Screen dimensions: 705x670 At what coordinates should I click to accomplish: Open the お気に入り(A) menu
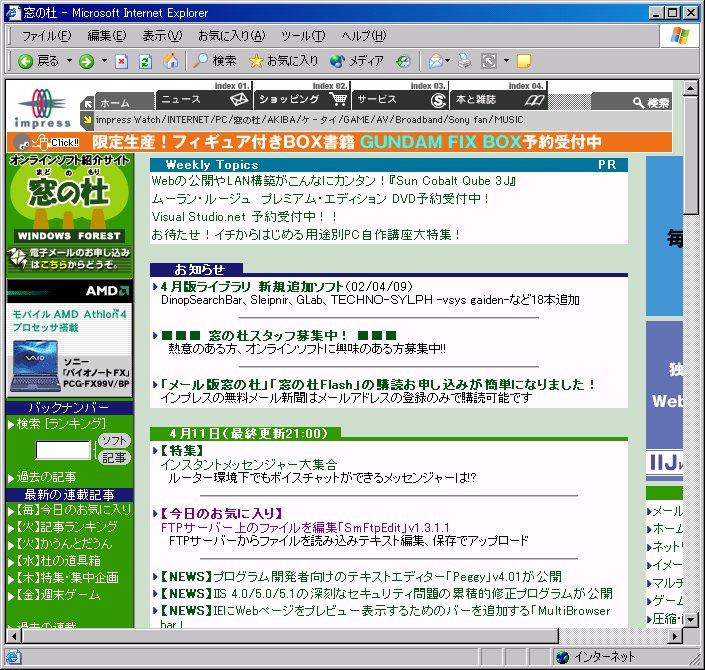coord(232,36)
